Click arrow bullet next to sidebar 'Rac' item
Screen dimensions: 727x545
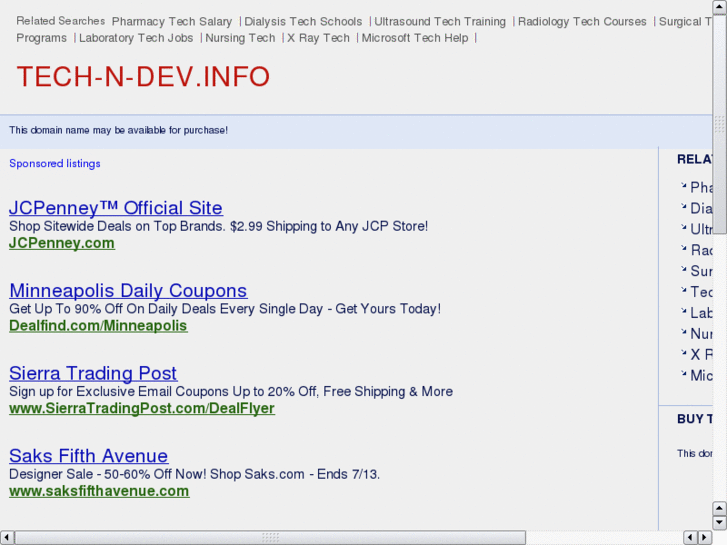point(683,248)
